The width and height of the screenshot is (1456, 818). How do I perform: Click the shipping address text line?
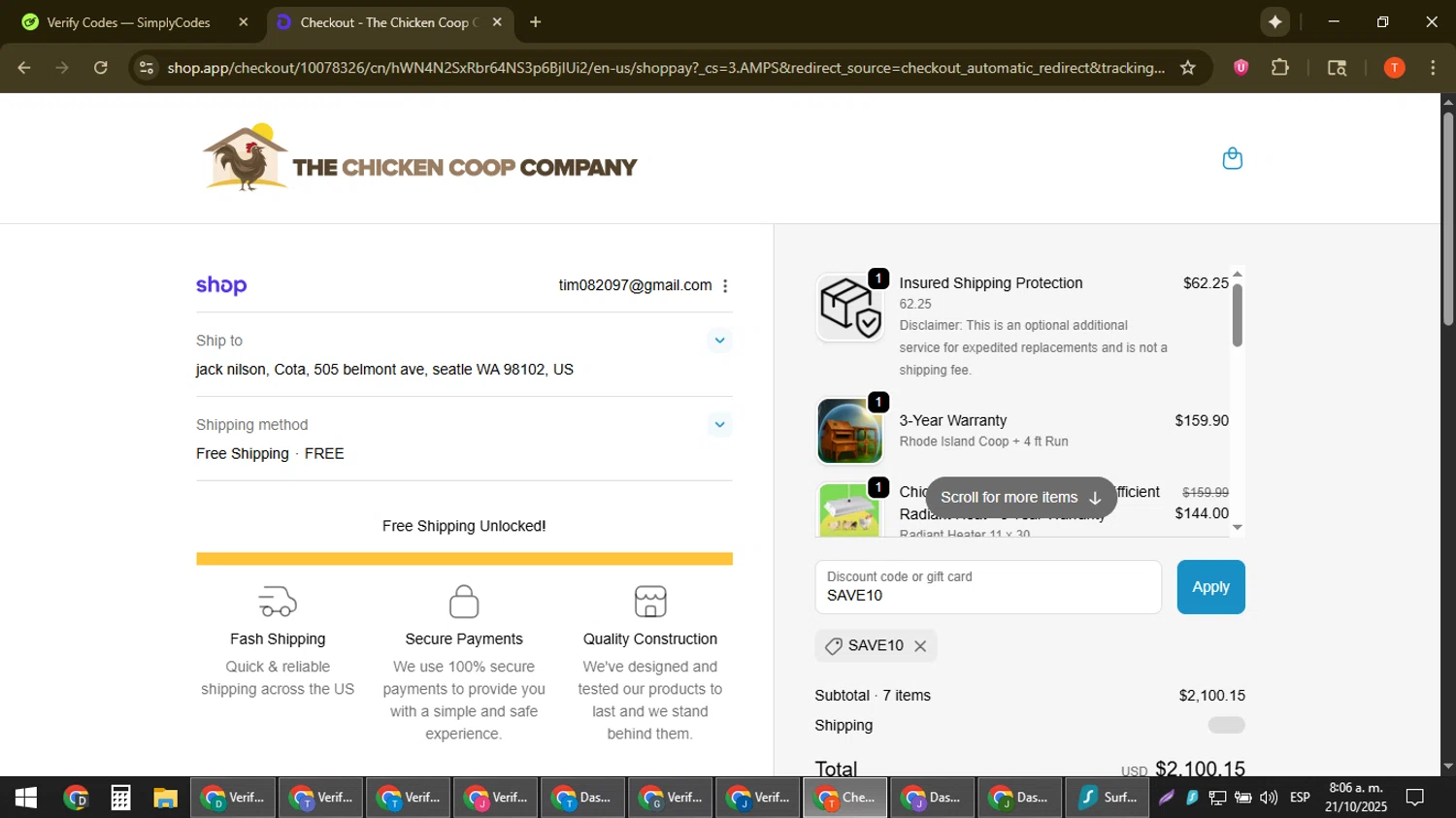pos(384,370)
